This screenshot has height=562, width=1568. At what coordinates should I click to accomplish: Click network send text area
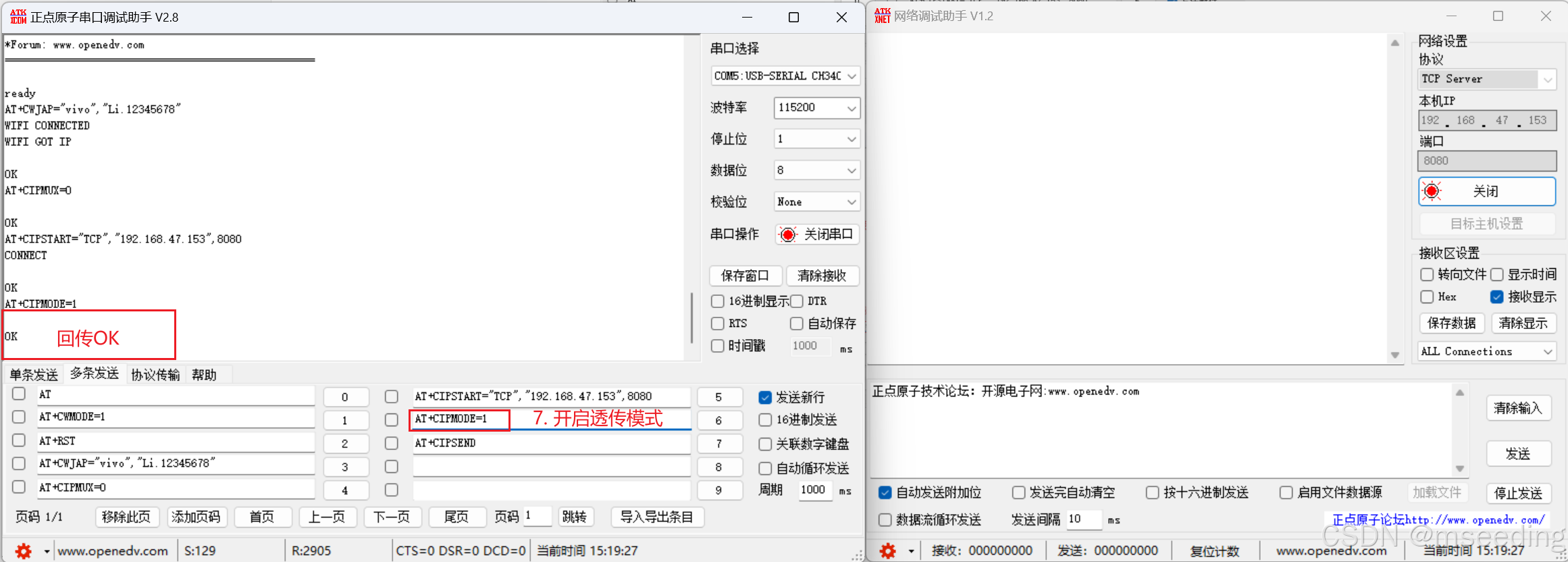coord(1161,429)
